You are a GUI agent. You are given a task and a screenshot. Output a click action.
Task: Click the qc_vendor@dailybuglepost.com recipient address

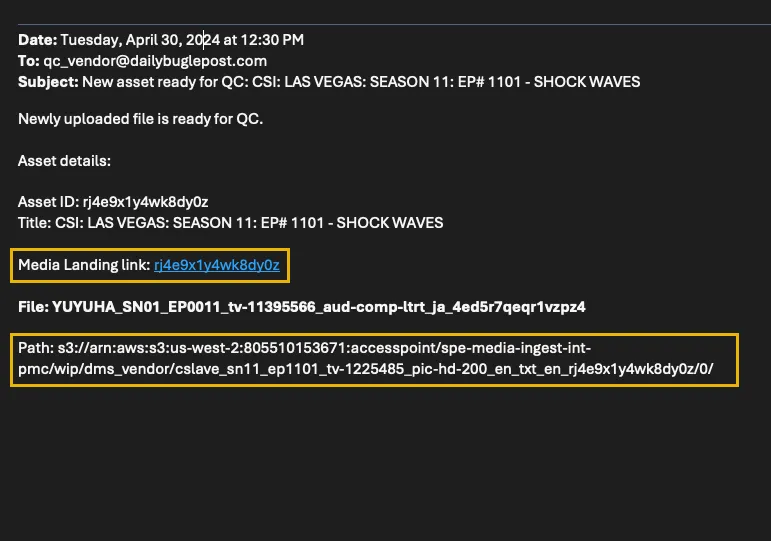pyautogui.click(x=154, y=60)
